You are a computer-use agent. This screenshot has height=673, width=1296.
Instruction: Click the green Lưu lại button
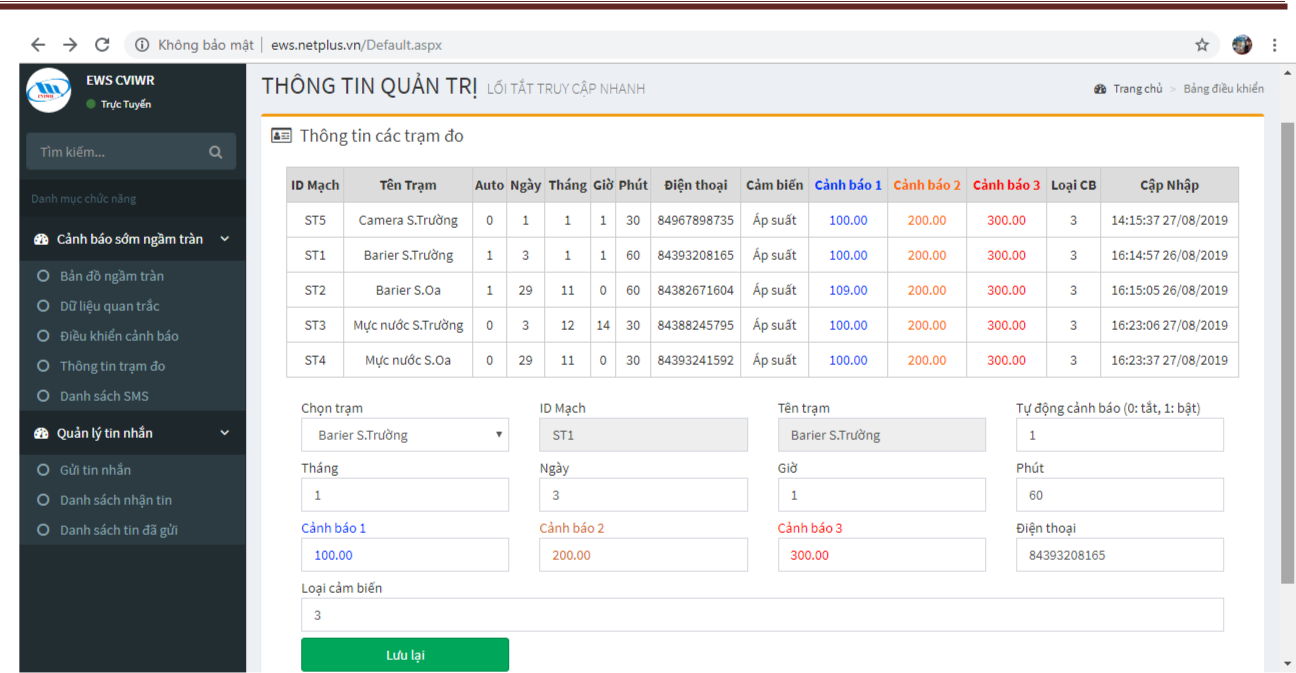[x=405, y=655]
